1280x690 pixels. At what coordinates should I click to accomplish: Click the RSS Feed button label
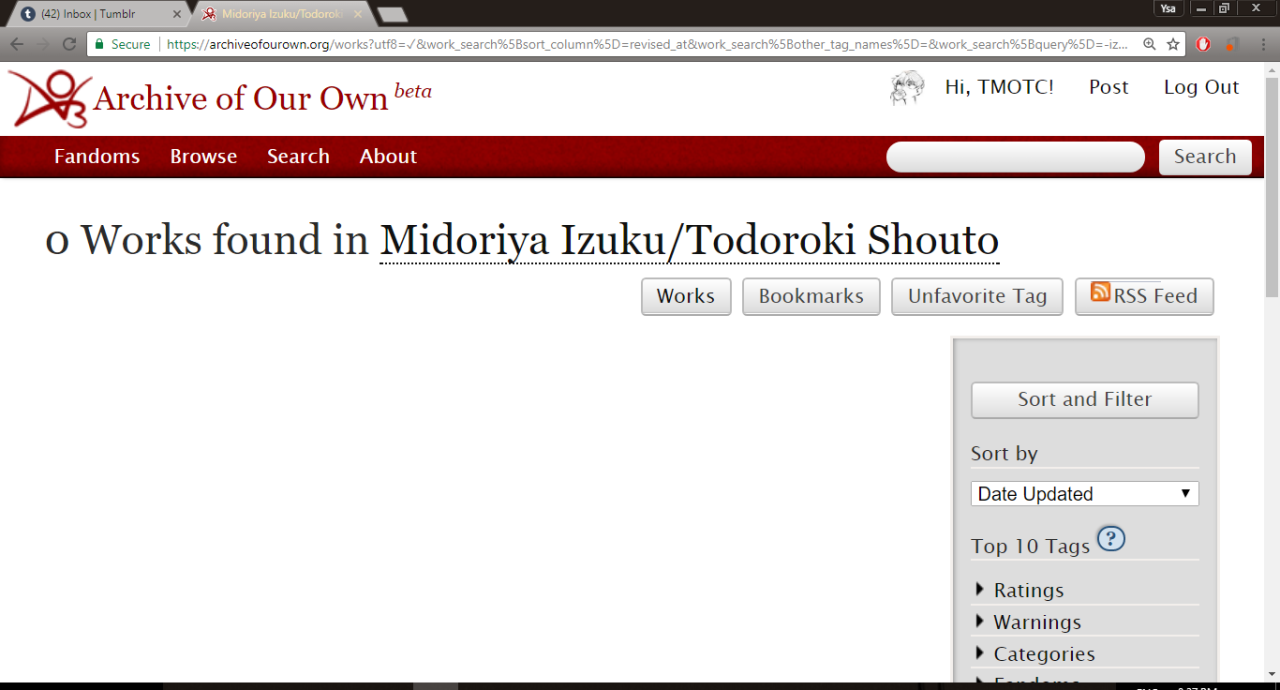point(1155,296)
